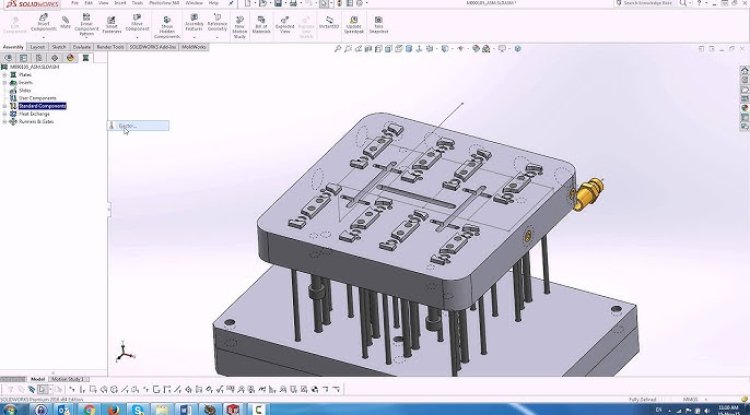Expand the Heat Exchange tree node

coord(5,114)
